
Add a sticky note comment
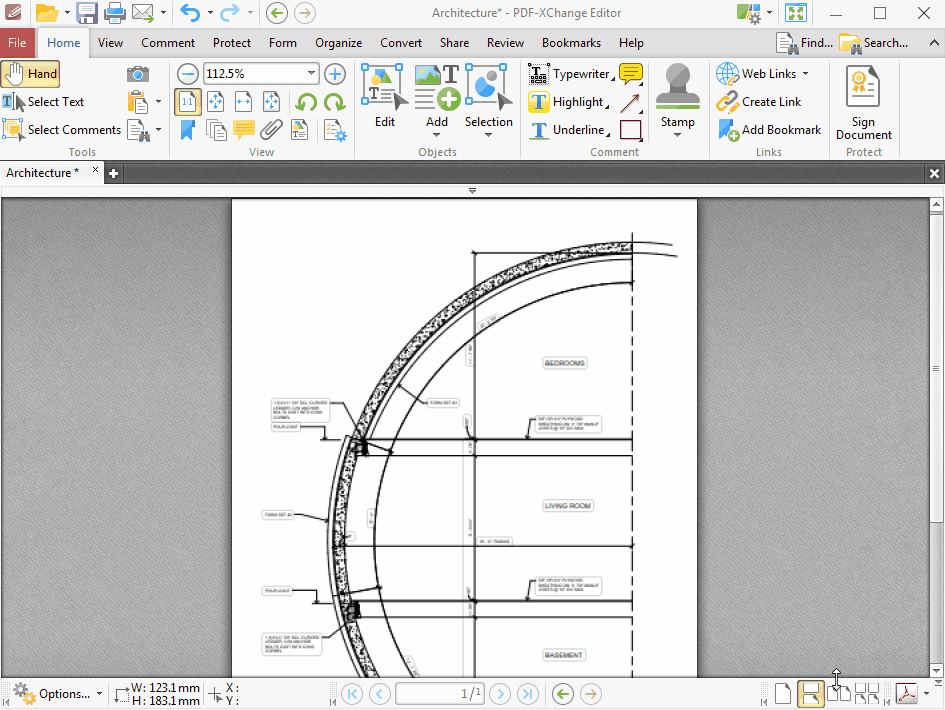click(631, 74)
